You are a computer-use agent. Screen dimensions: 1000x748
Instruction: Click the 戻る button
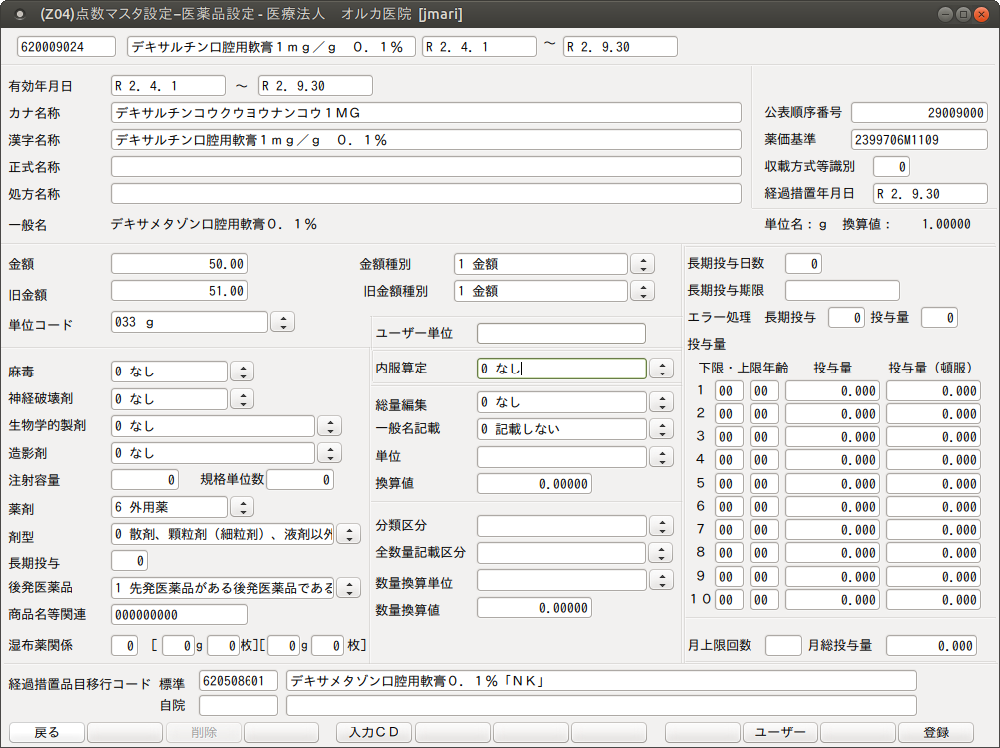pos(47,732)
